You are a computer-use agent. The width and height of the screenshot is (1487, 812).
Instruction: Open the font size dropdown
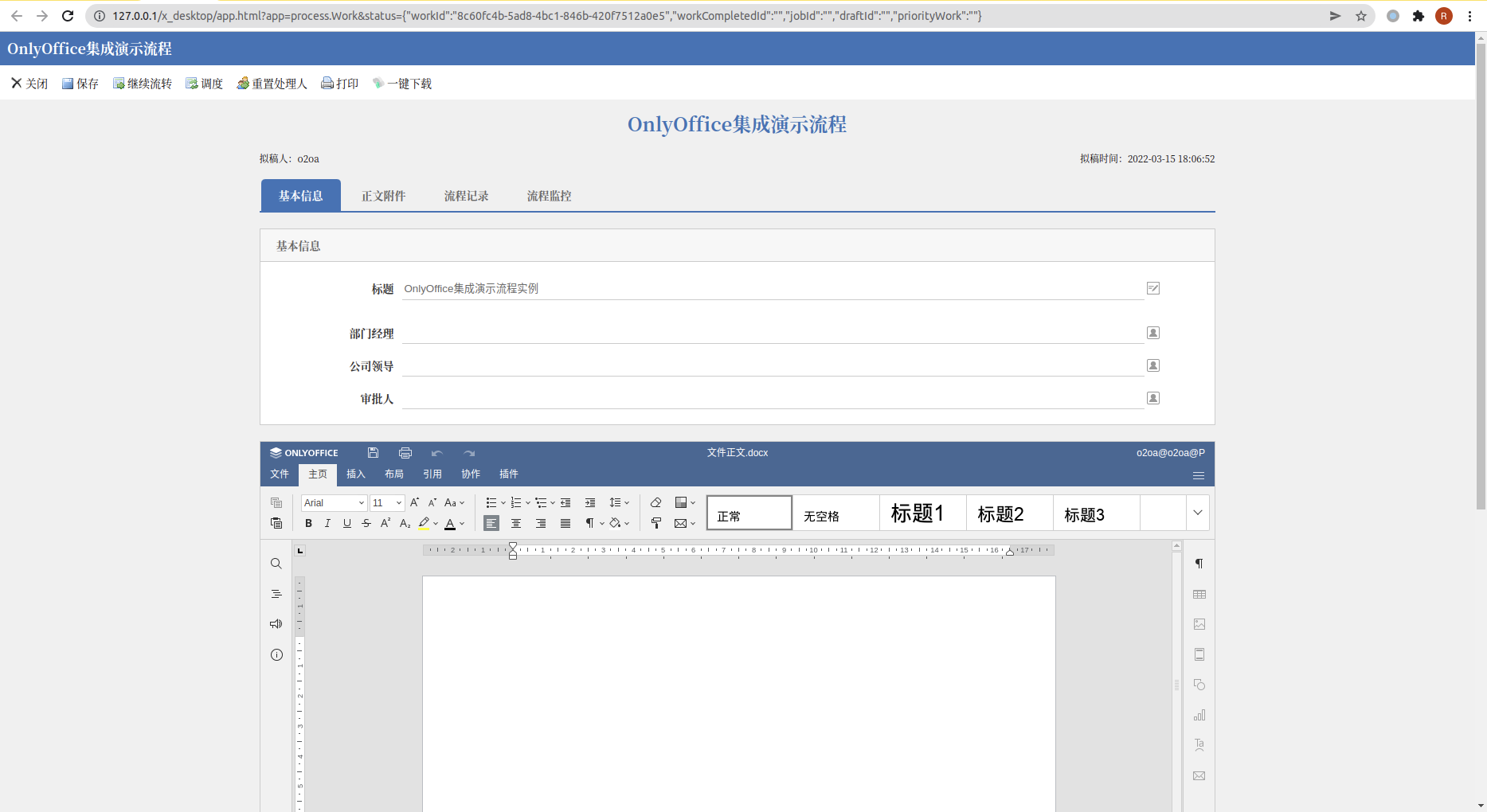click(398, 503)
